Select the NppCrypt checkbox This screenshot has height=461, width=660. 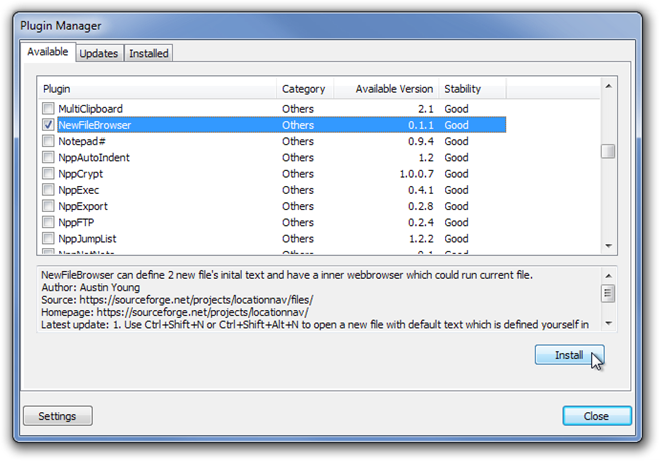click(48, 173)
